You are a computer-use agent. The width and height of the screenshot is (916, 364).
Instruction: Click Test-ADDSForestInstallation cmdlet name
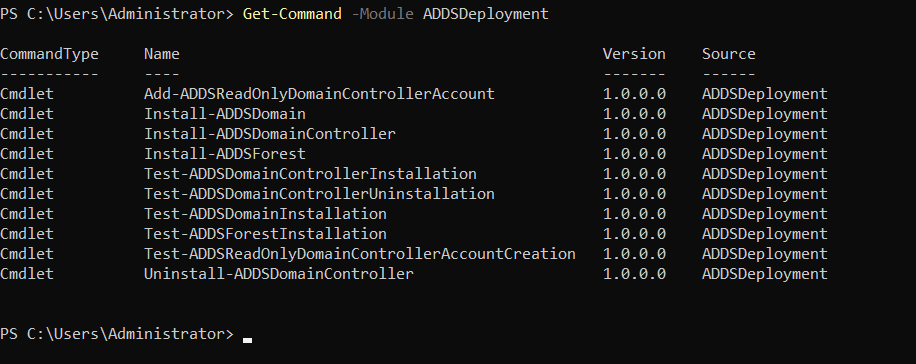click(265, 234)
